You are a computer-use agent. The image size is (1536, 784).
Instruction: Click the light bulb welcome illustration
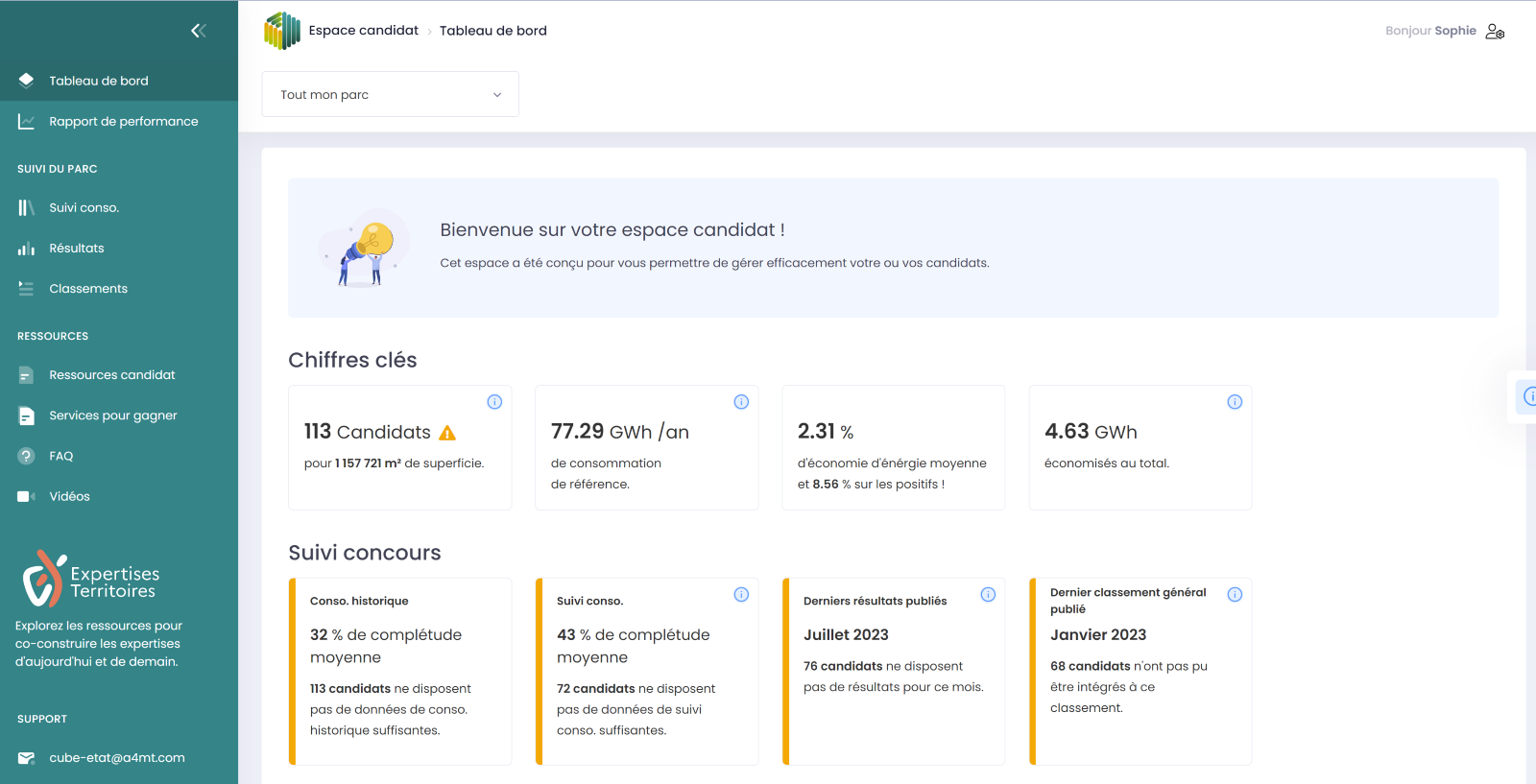point(364,248)
